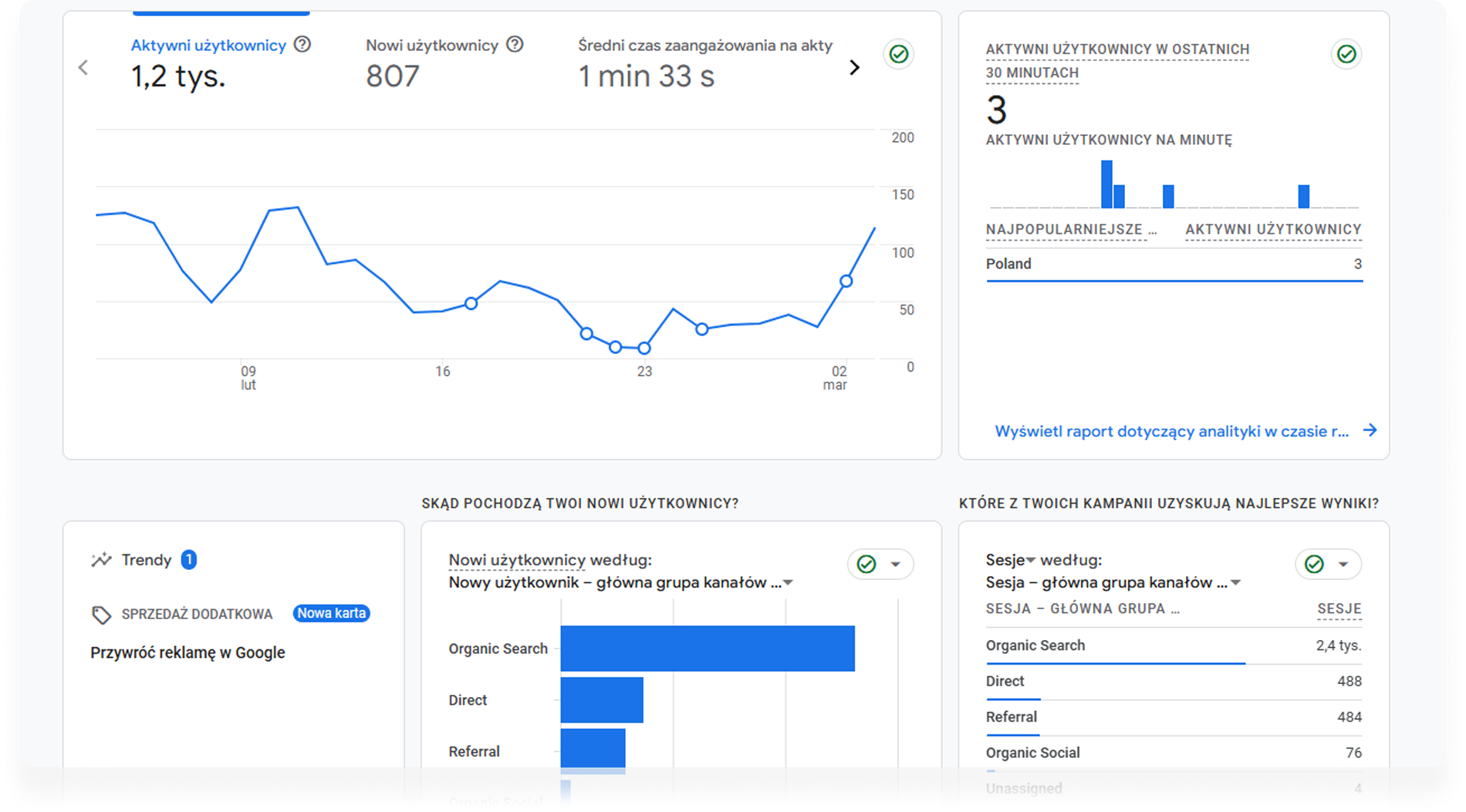This screenshot has width=1466, height=812.
Task: Click green check in new users card
Action: click(x=866, y=564)
